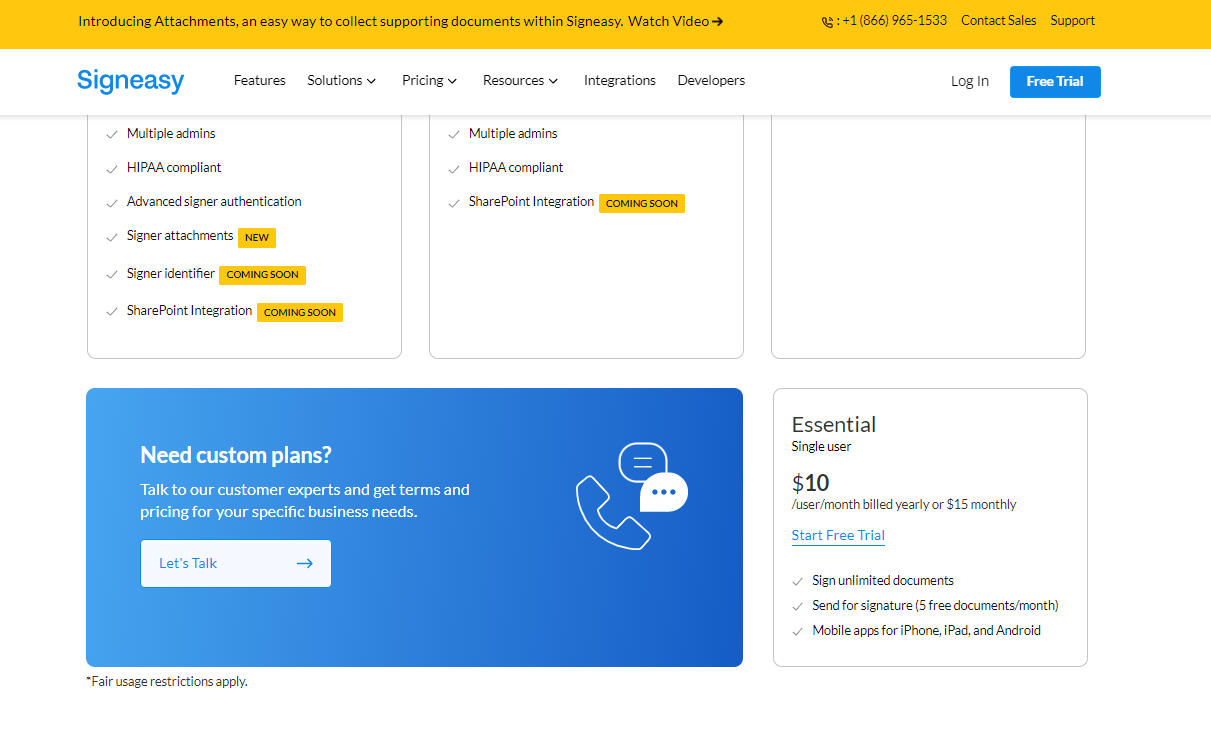Viewport: 1211px width, 743px height.
Task: Click the Single user label
Action: 822,446
